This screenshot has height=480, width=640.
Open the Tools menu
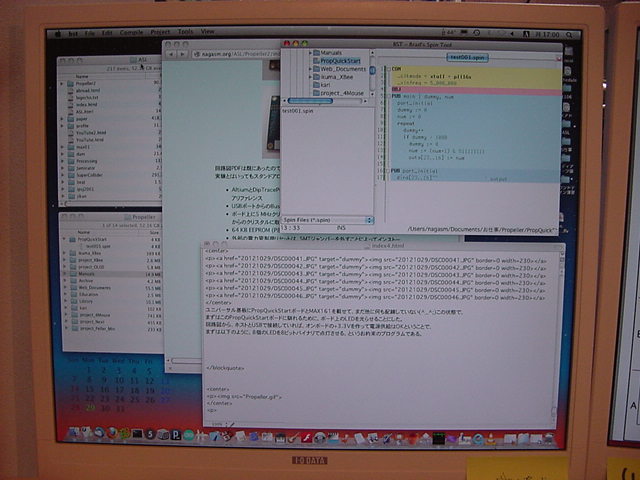[185, 31]
